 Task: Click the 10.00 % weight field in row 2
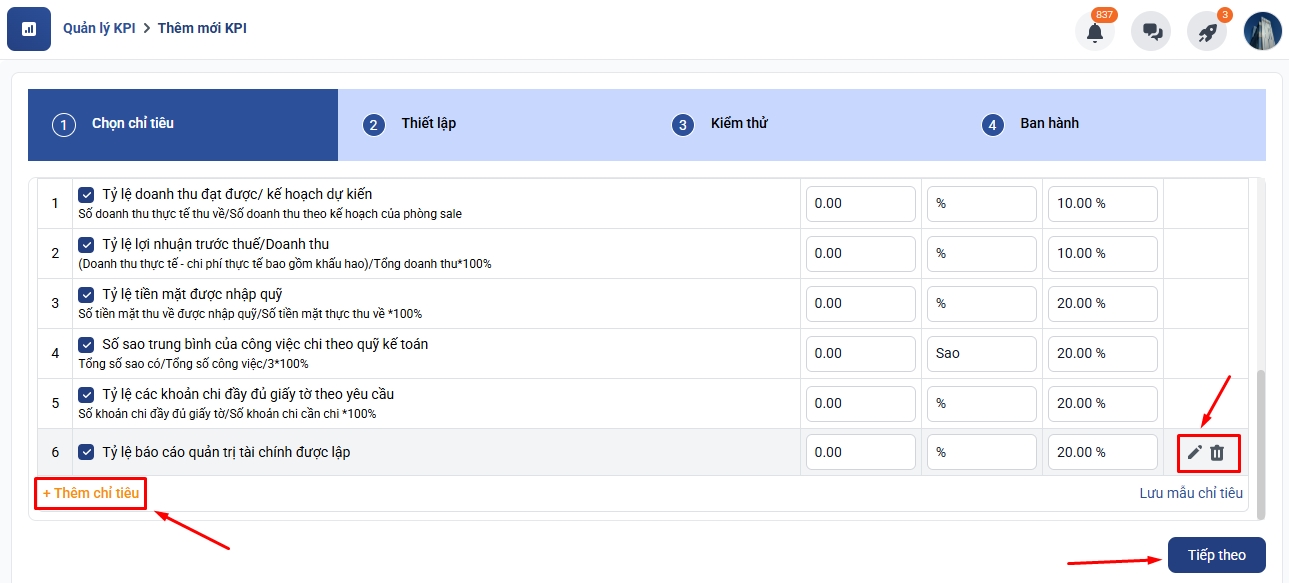[1102, 253]
